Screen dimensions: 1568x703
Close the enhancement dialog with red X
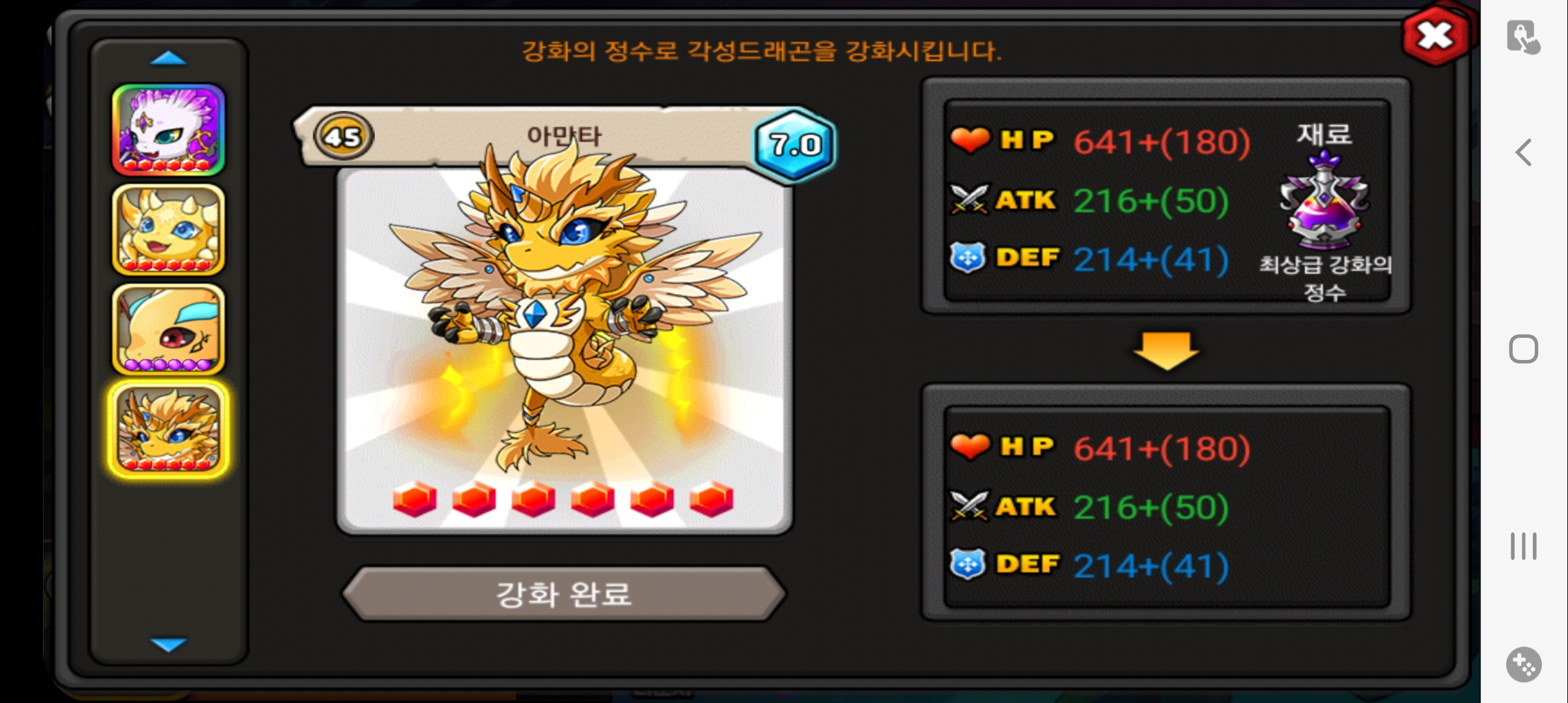click(x=1435, y=36)
